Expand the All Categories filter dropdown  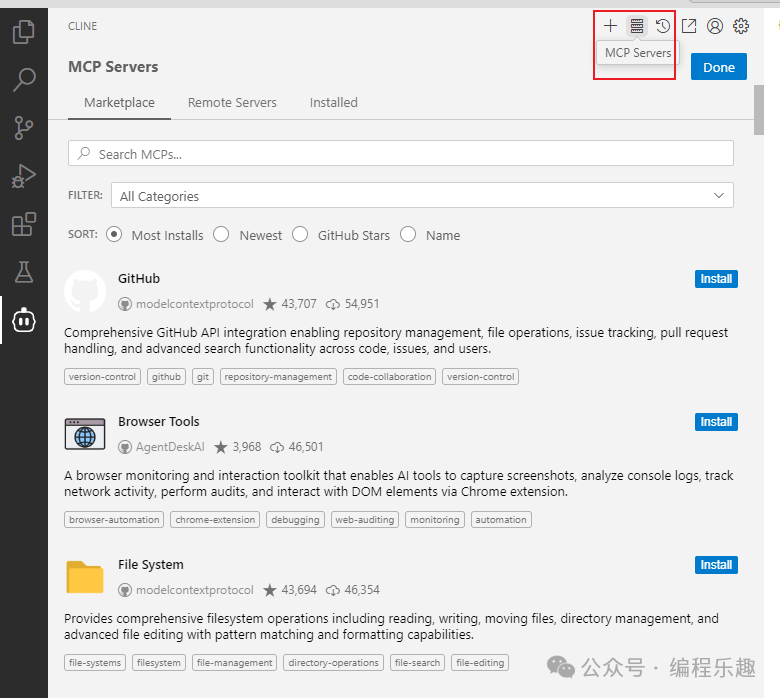(x=422, y=196)
